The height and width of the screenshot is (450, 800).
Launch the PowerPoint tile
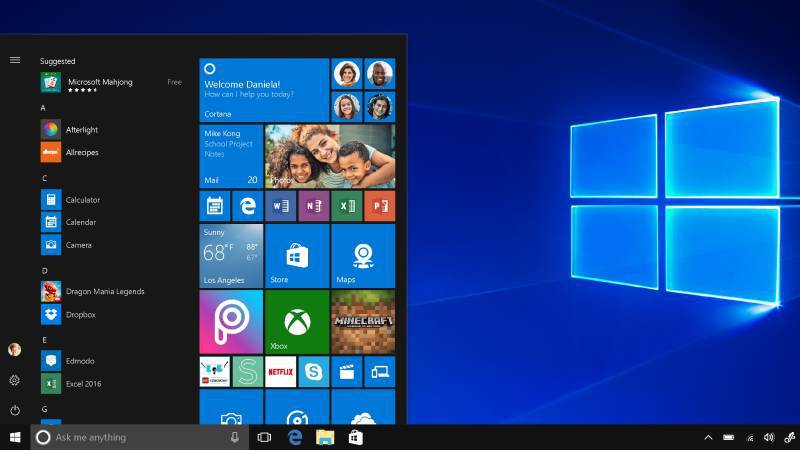pos(380,206)
